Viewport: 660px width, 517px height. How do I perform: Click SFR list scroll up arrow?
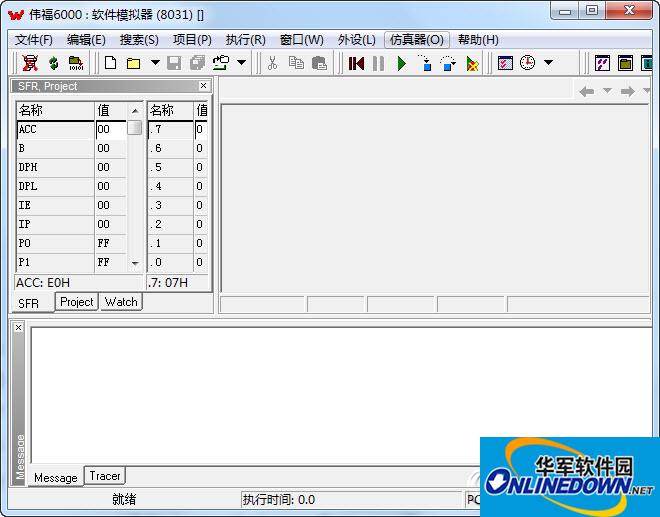click(135, 111)
